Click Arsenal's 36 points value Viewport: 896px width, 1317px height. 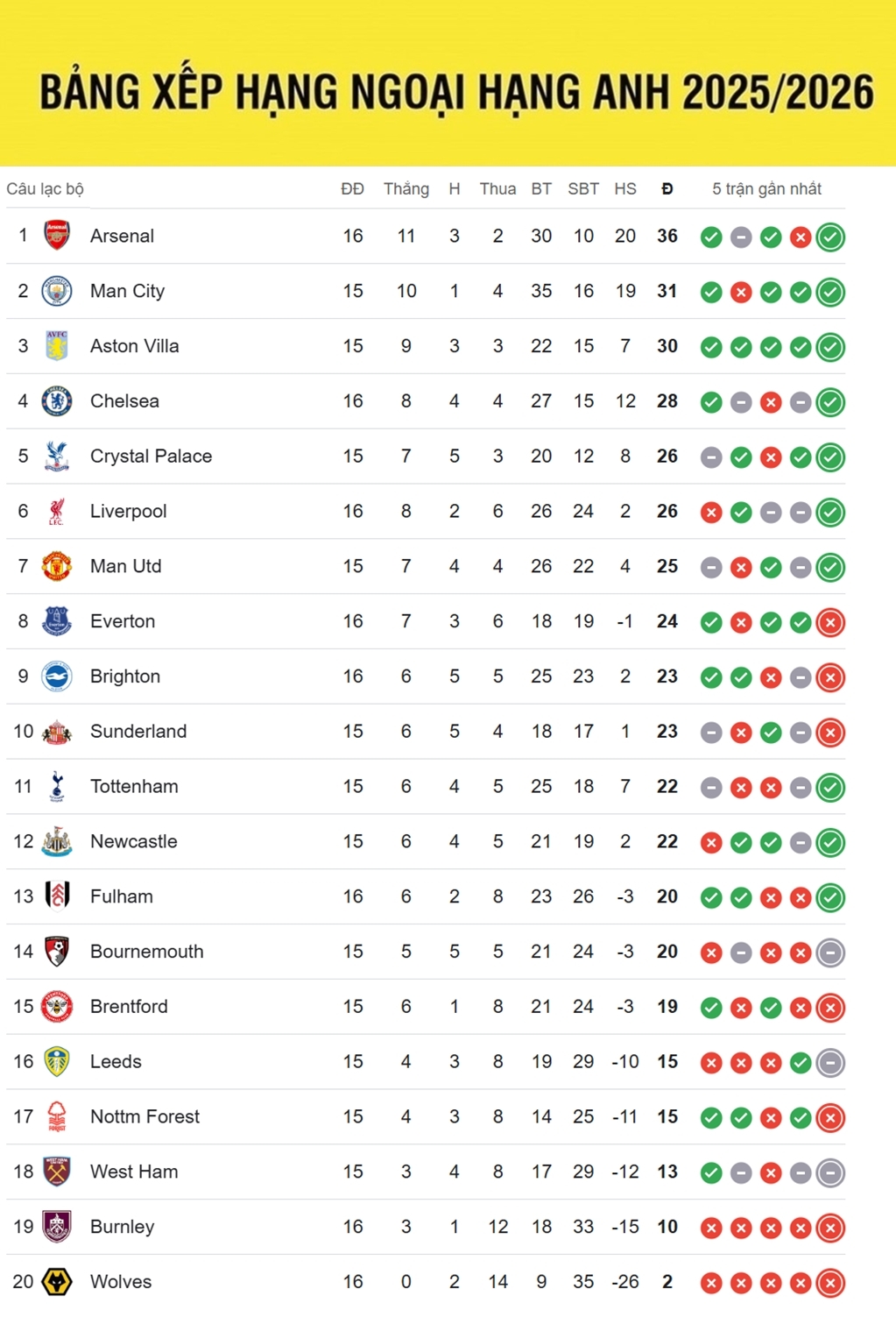(667, 236)
